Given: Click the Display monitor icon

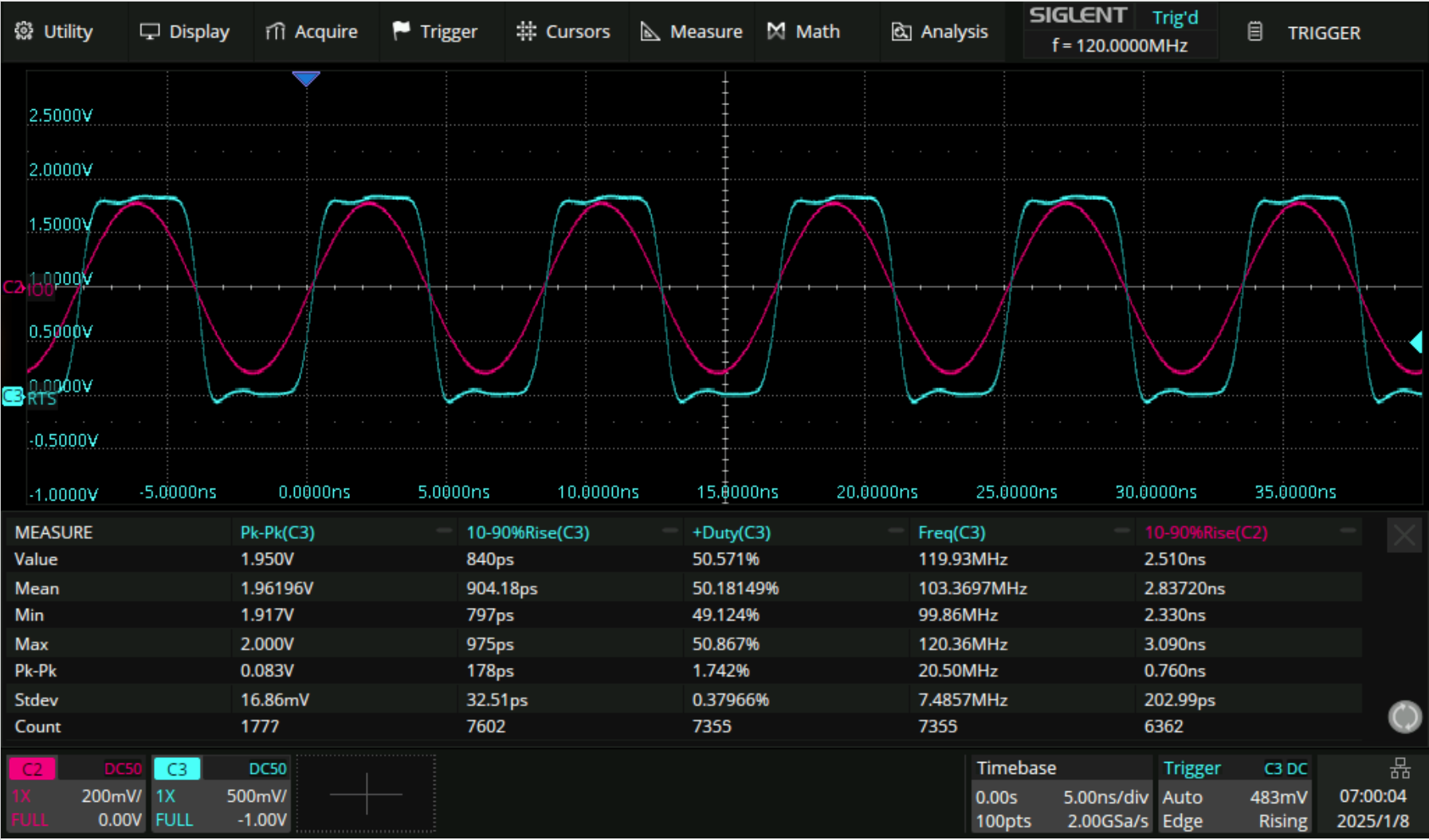Looking at the screenshot, I should pyautogui.click(x=149, y=31).
